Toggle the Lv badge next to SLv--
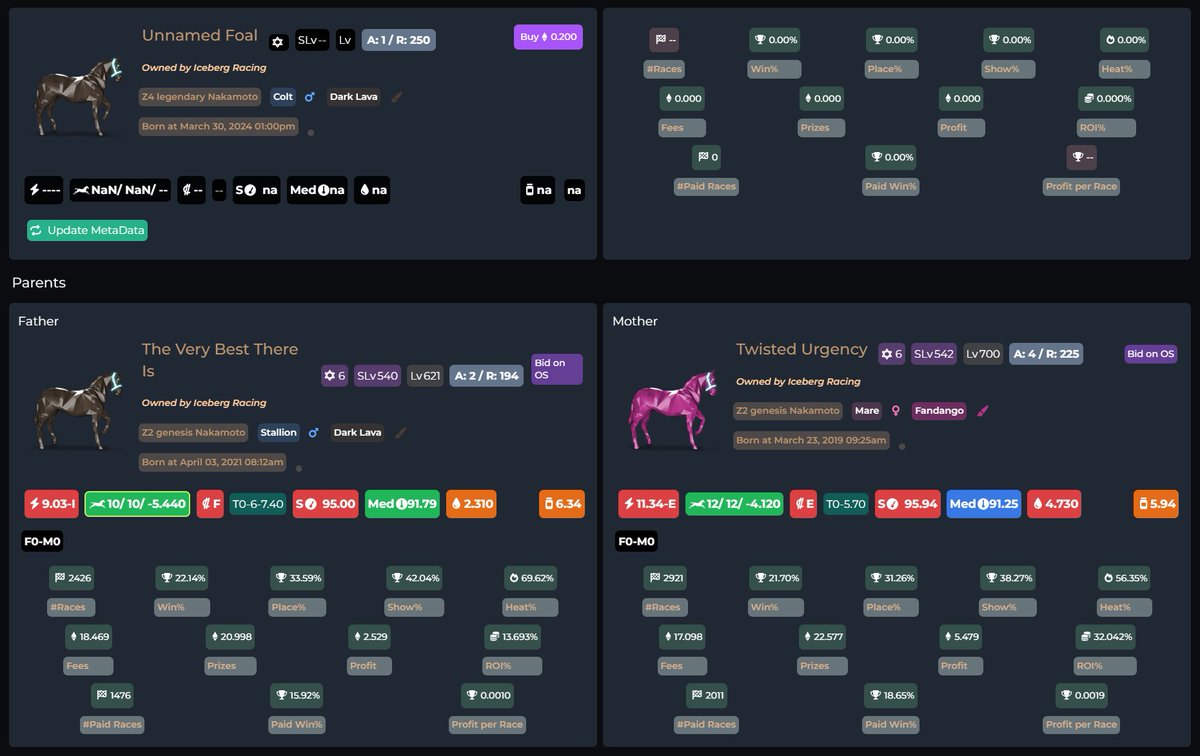This screenshot has height=756, width=1200. [x=345, y=42]
